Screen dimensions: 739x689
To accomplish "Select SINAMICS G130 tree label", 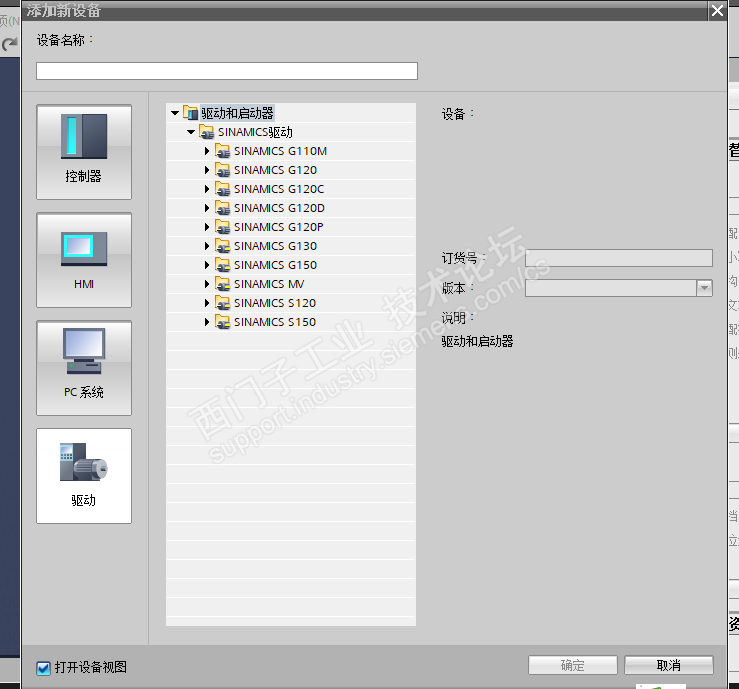I will point(276,246).
